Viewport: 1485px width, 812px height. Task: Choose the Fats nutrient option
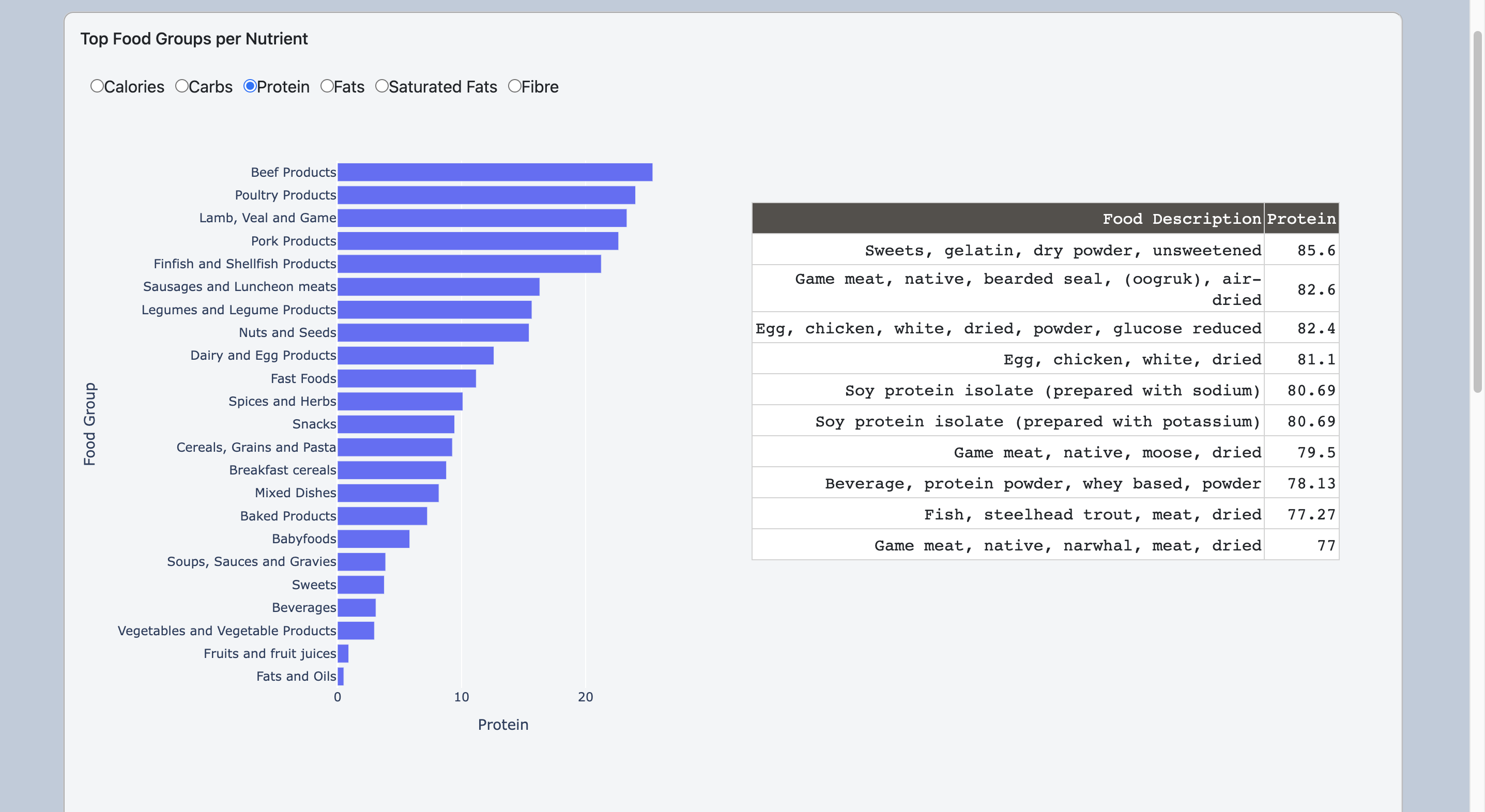pyautogui.click(x=327, y=86)
